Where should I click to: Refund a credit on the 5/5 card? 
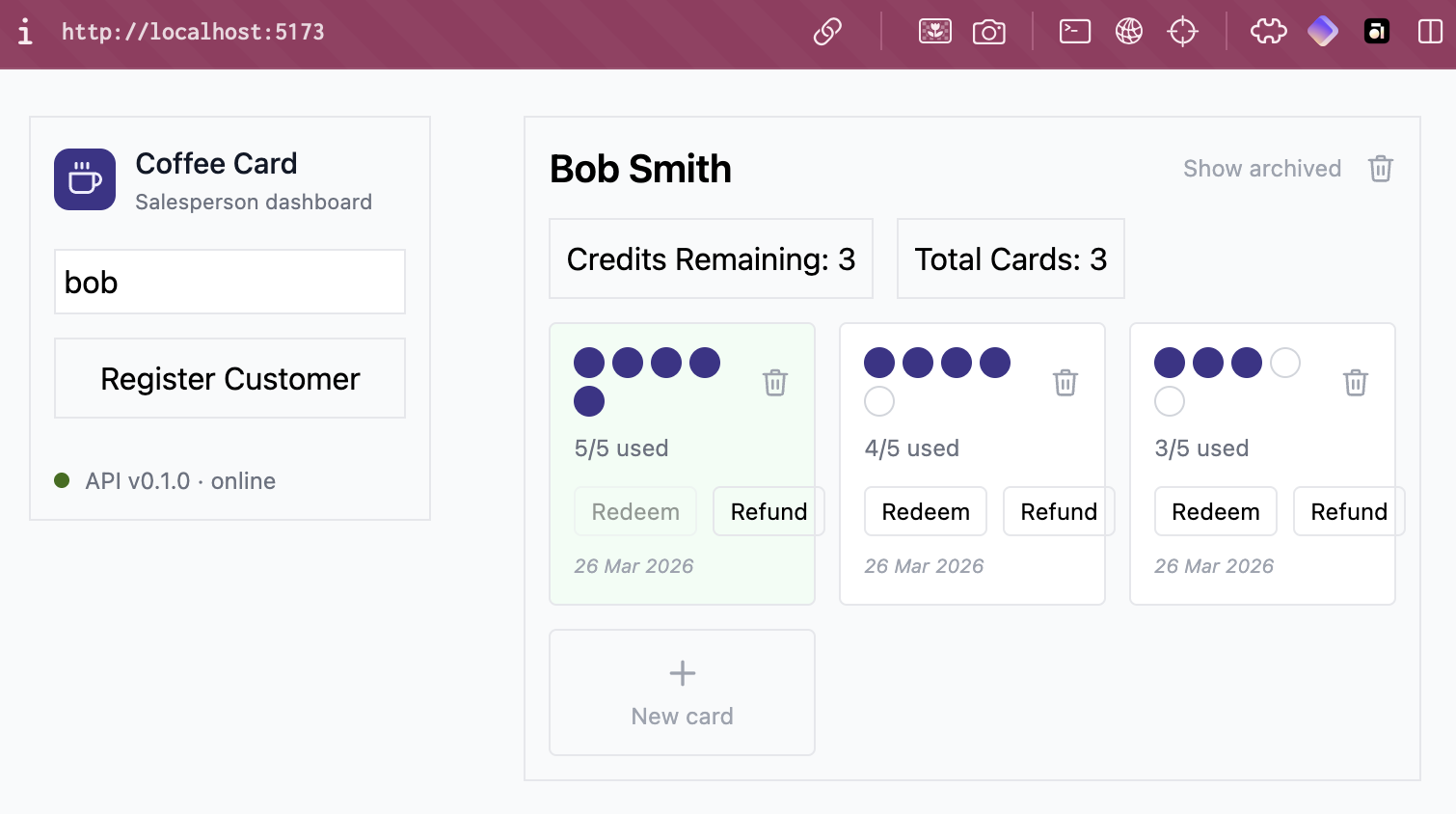(x=768, y=511)
